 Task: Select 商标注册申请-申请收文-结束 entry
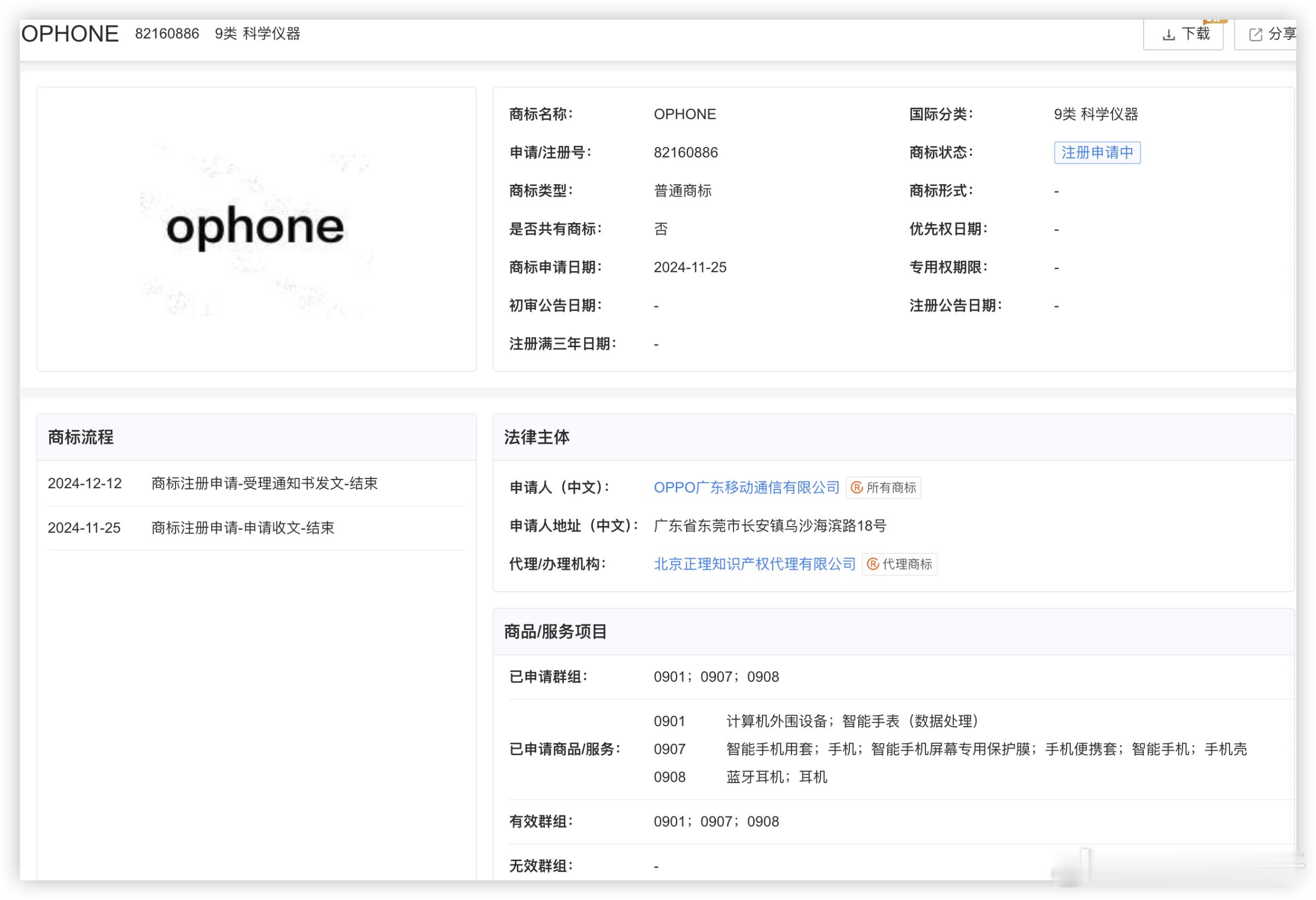[x=242, y=528]
